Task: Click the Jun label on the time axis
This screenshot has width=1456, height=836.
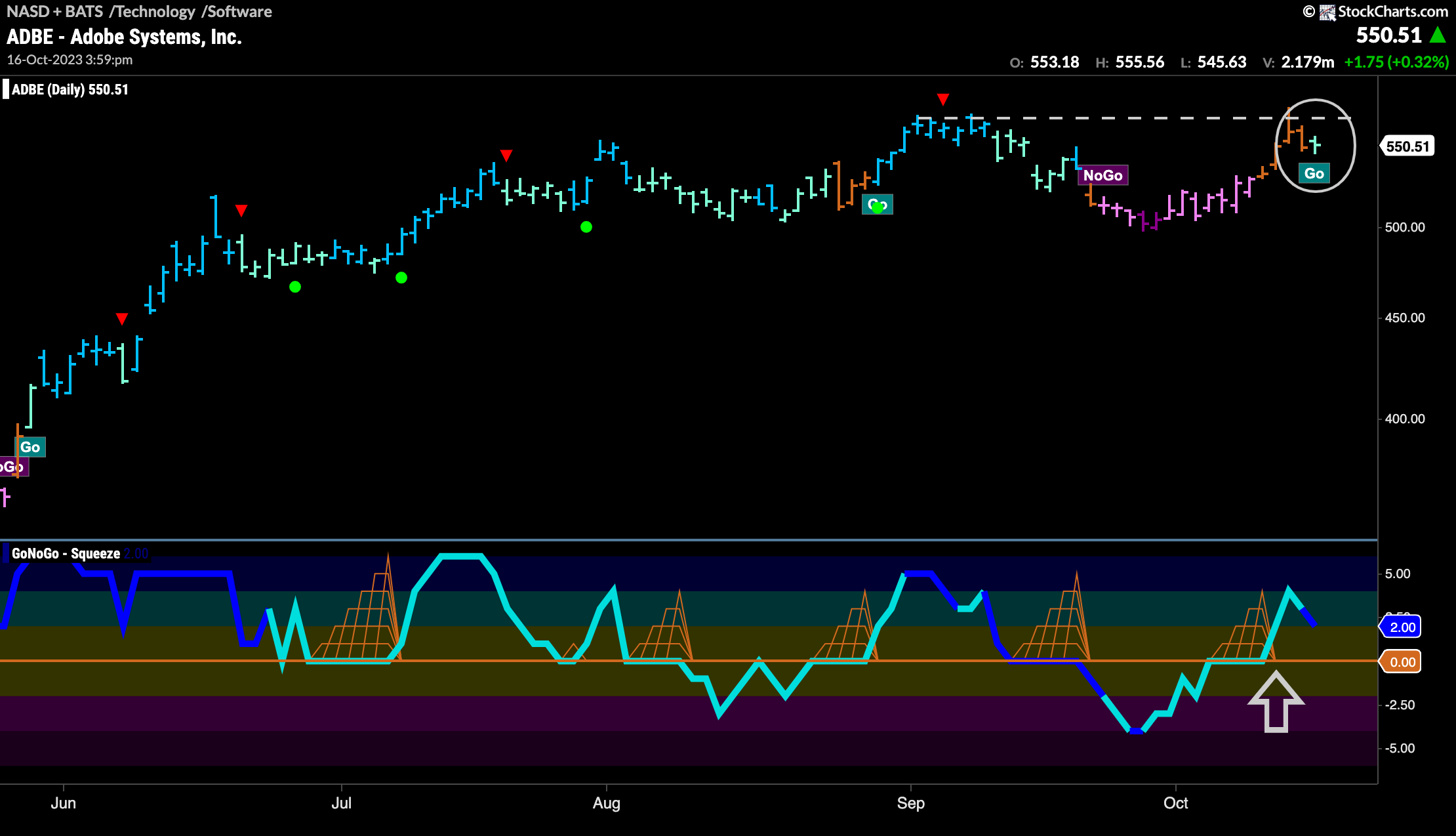Action: [64, 803]
